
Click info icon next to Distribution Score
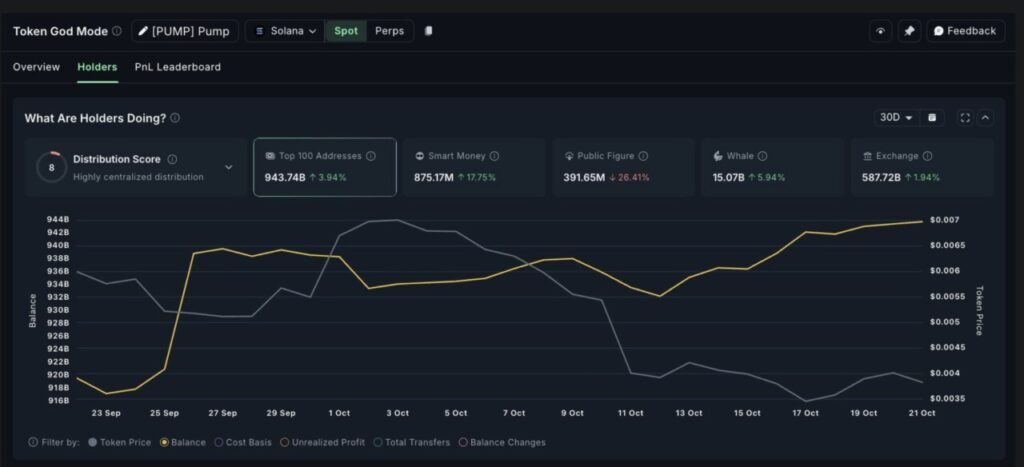tap(172, 159)
